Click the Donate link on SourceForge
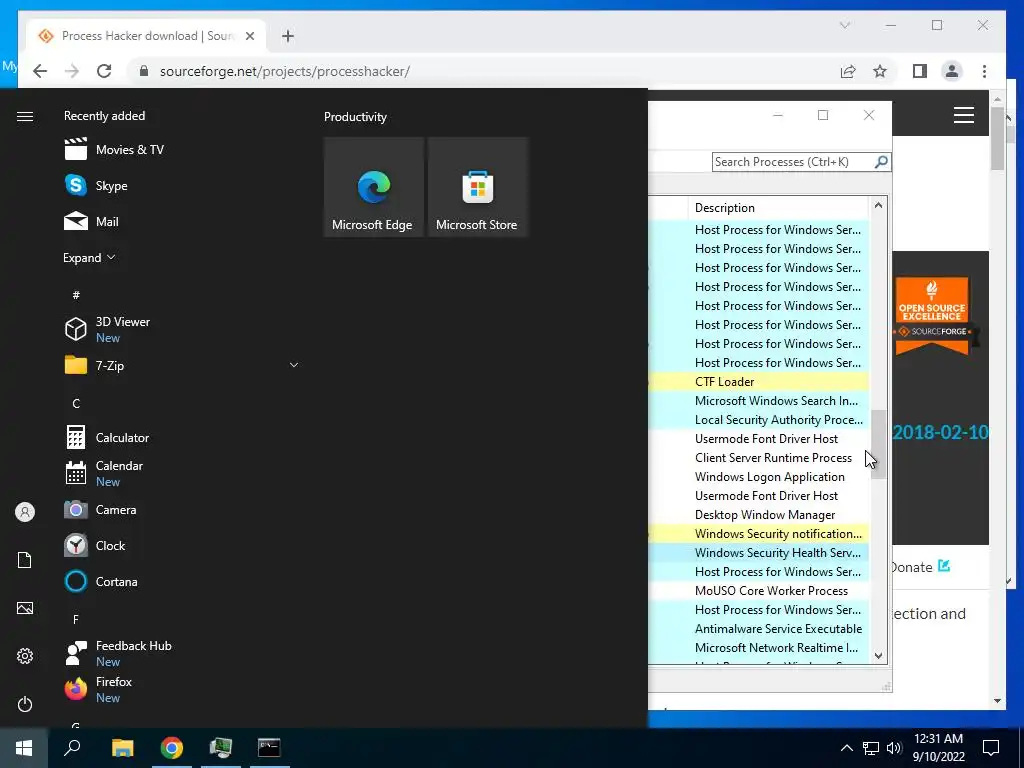The width and height of the screenshot is (1024, 768). coord(920,567)
